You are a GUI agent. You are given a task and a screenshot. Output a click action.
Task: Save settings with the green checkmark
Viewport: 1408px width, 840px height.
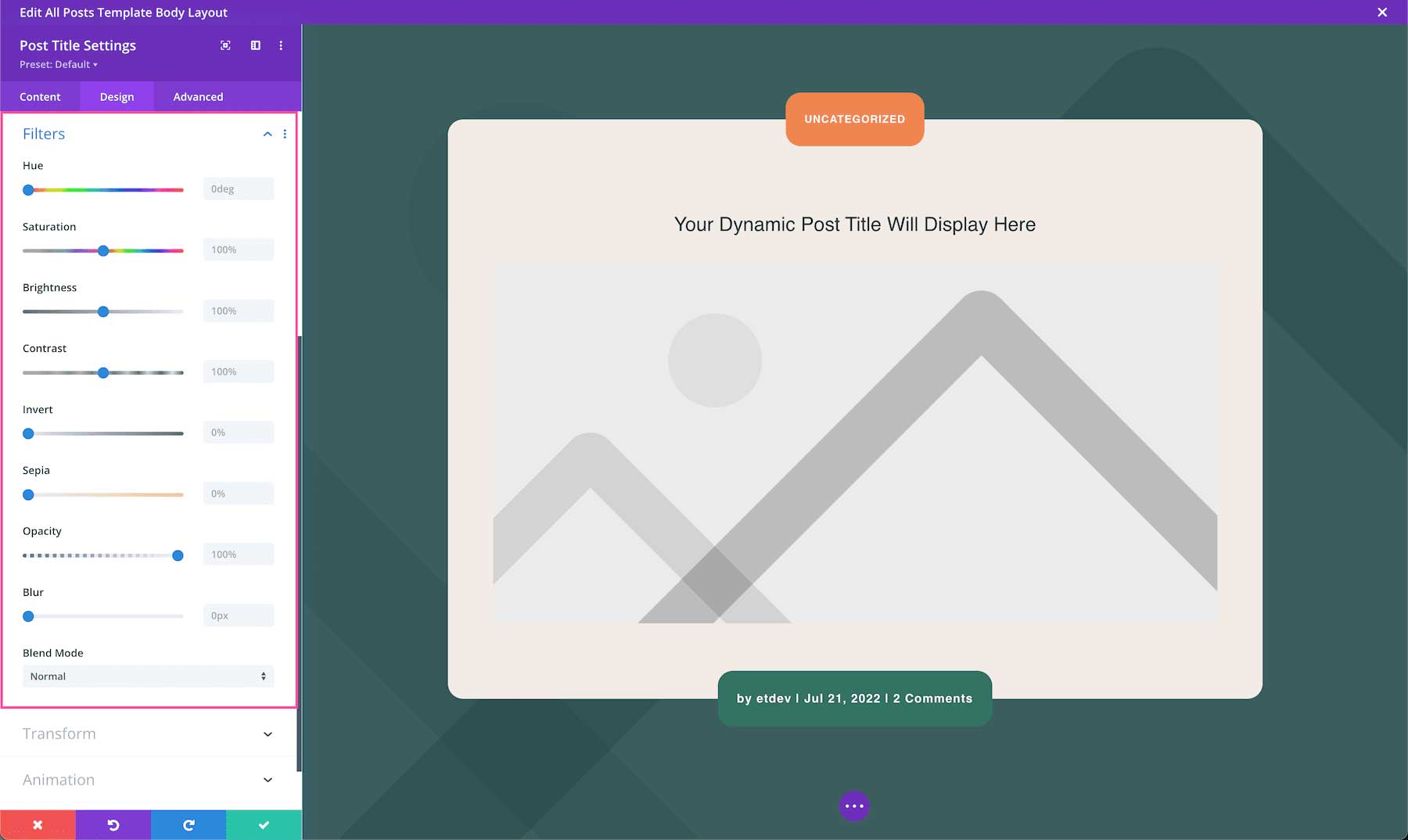pyautogui.click(x=263, y=824)
